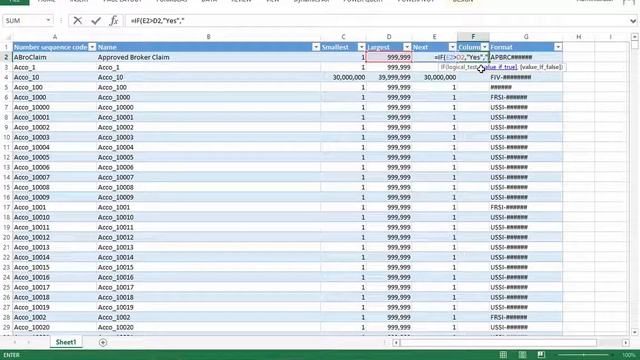Open the Largest column filter dropdown
The image size is (640, 360).
pos(407,47)
